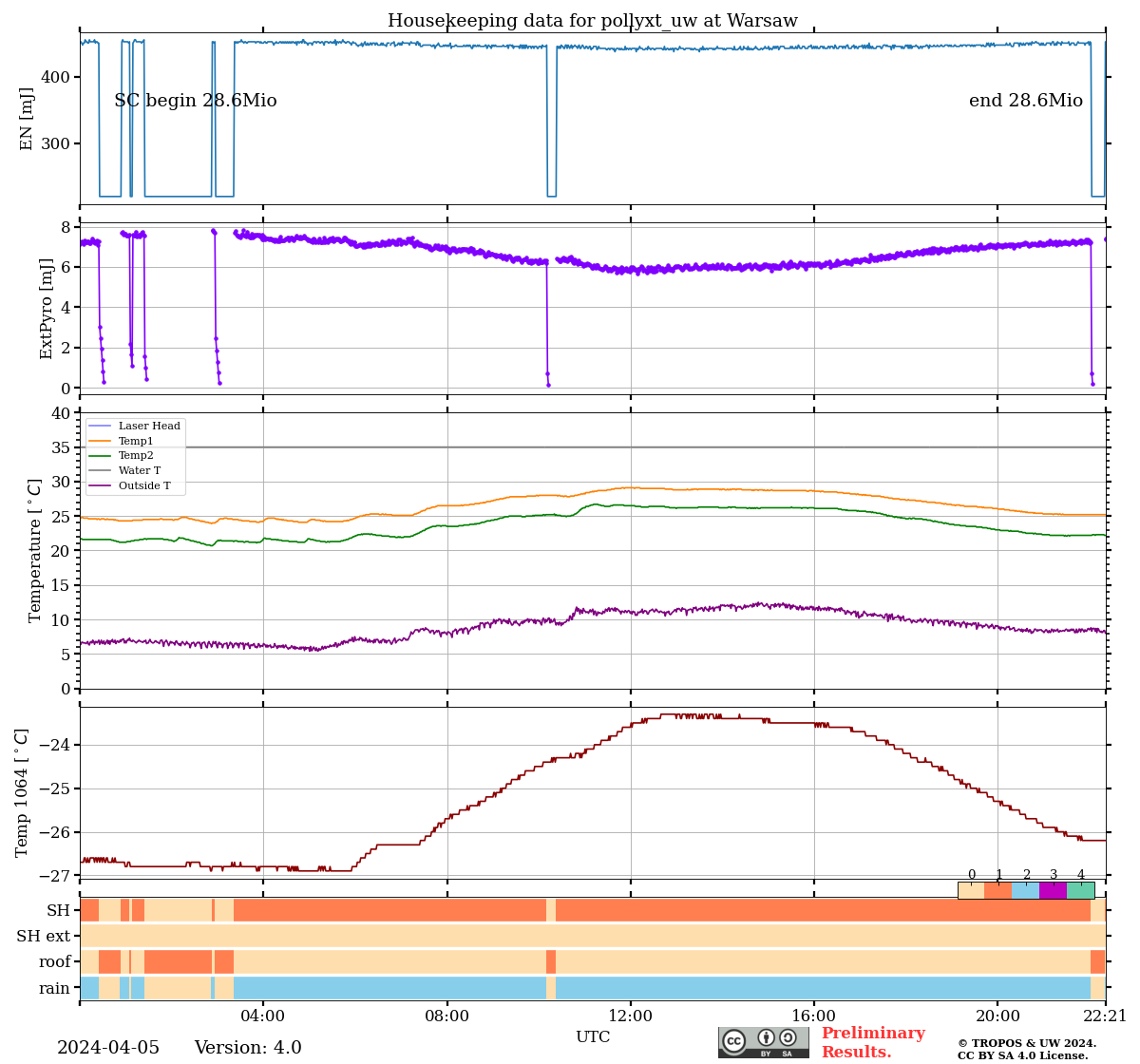Screen dimensions: 1140x1064
Task: Click the color swatch labeled 1
Action: 998,890
